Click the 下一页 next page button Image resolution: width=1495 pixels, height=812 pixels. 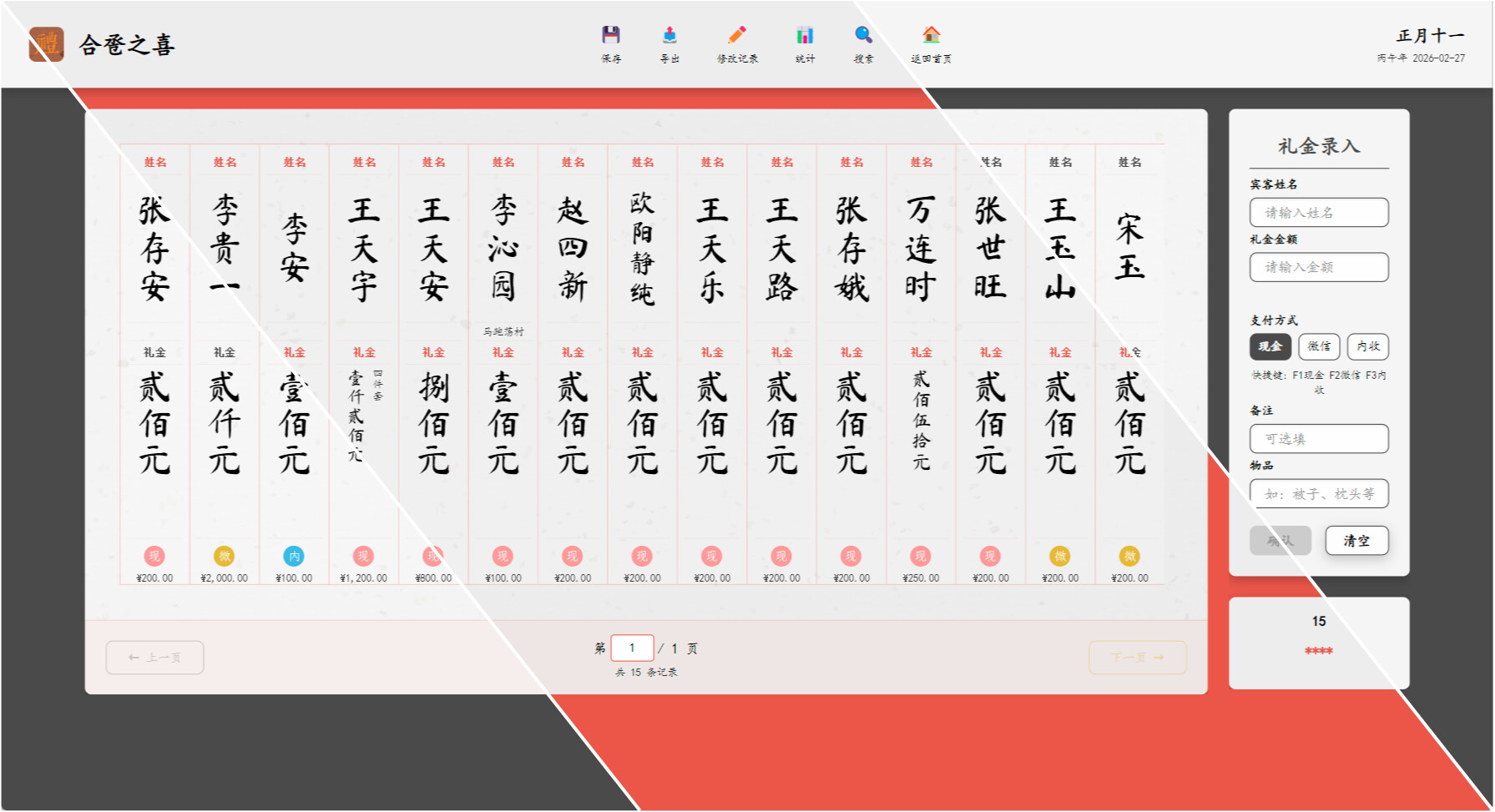click(1137, 658)
